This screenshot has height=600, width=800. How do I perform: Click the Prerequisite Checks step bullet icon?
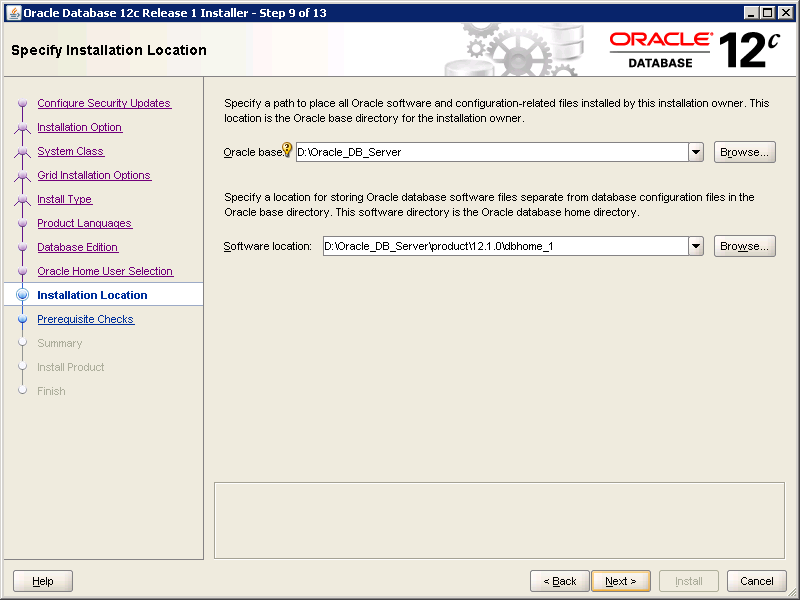point(23,319)
